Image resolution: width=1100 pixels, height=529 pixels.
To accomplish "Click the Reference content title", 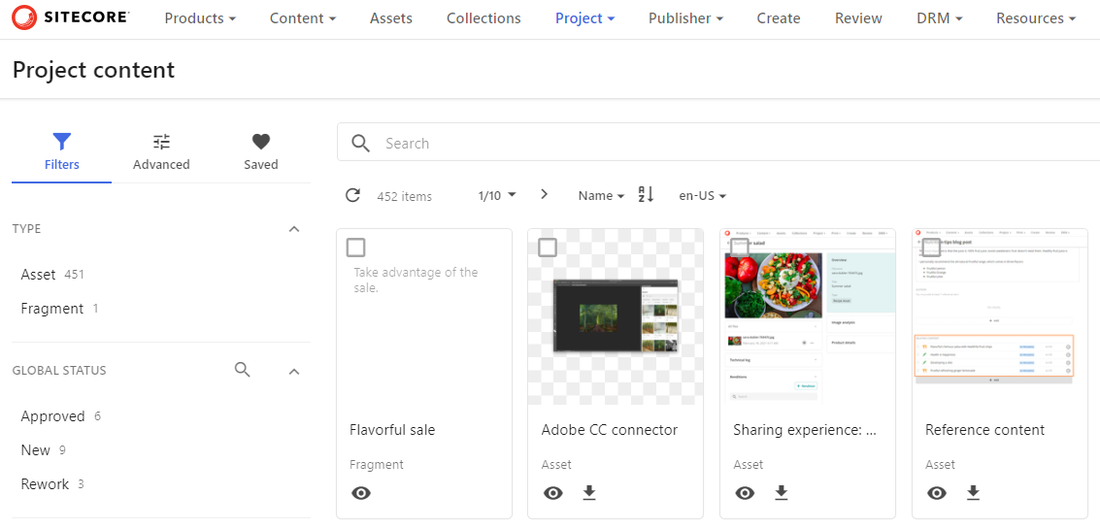I will [x=985, y=430].
